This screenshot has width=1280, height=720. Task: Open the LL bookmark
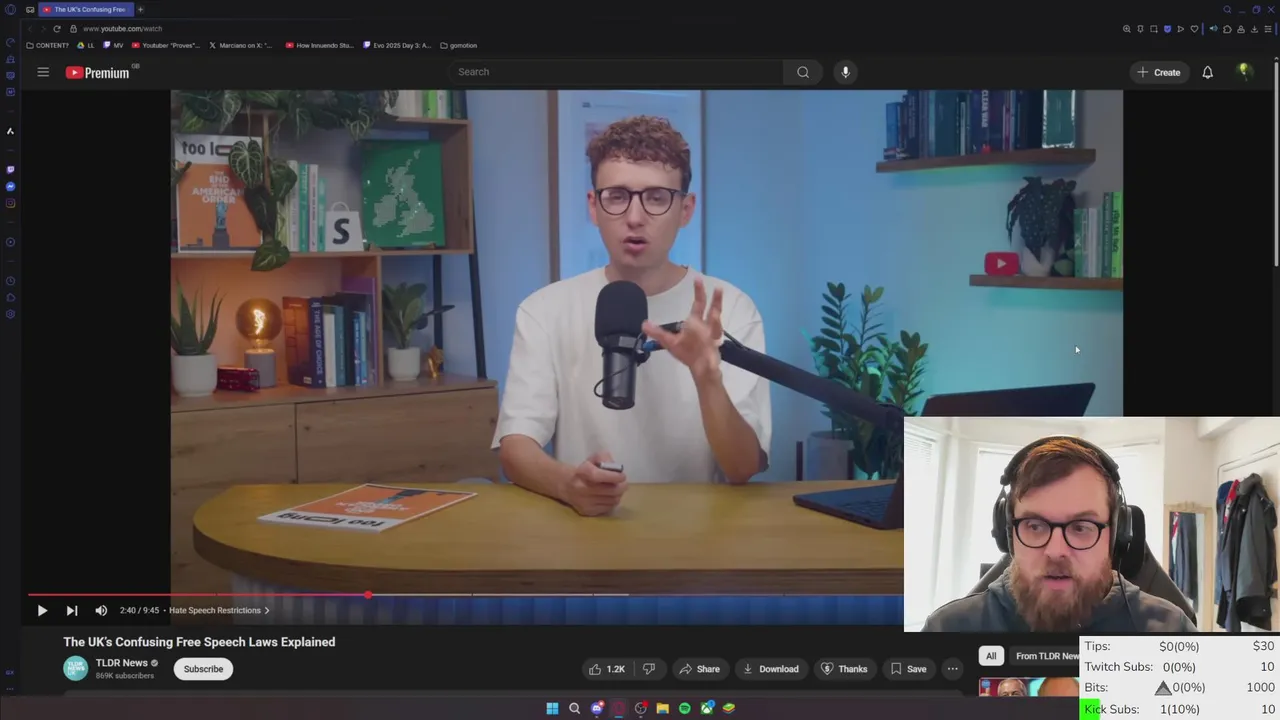86,45
